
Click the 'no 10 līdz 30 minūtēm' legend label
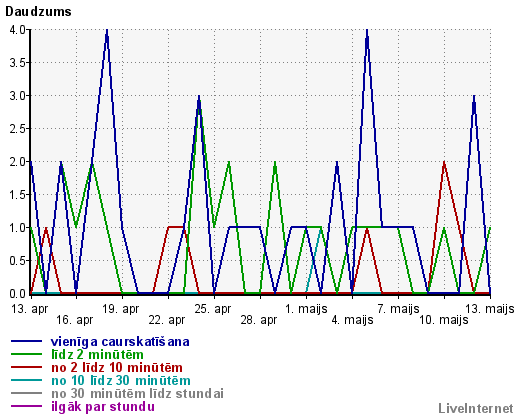121,380
